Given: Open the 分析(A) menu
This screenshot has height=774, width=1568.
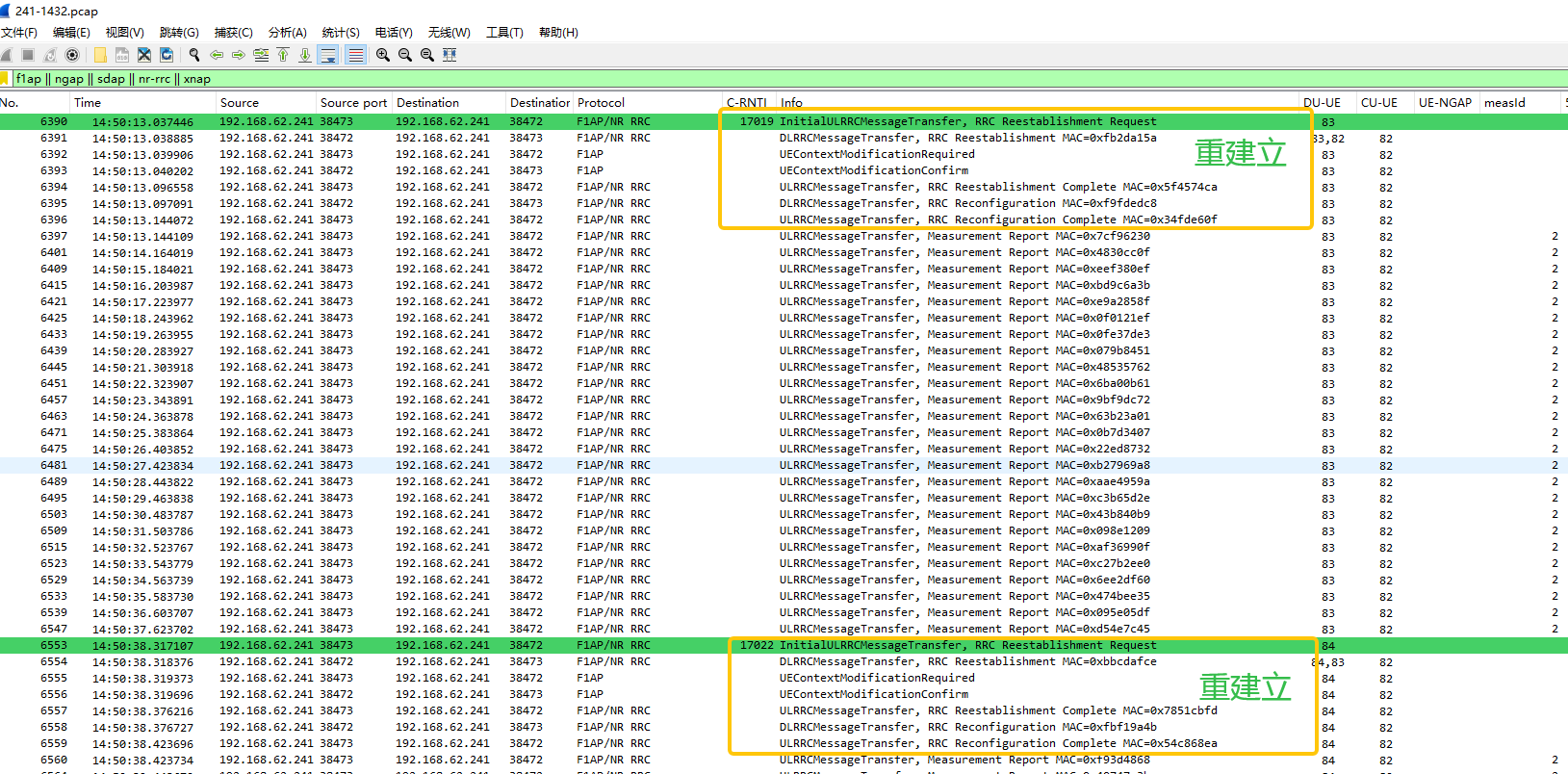Looking at the screenshot, I should (287, 33).
